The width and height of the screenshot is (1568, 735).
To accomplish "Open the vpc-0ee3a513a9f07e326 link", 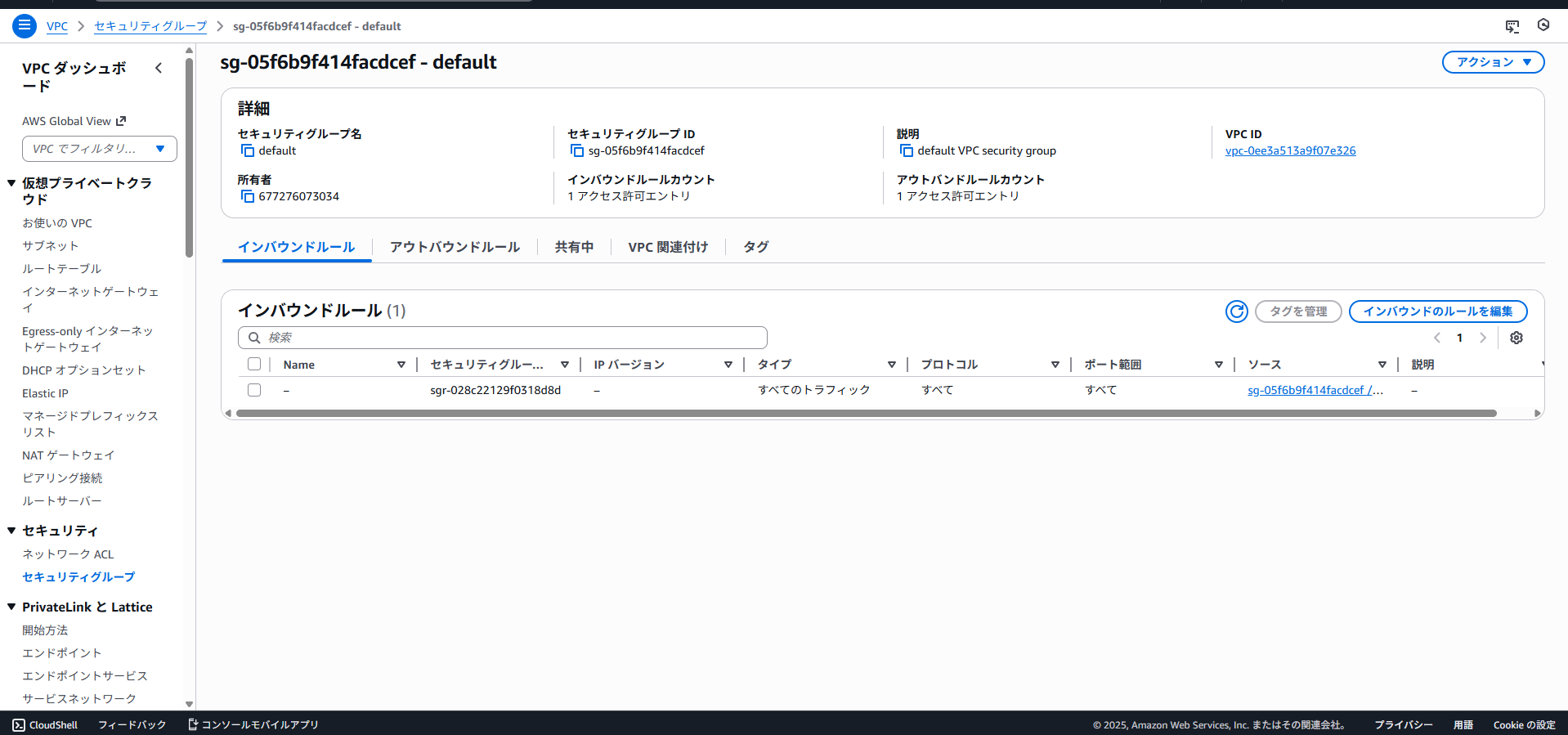I will click(1290, 151).
